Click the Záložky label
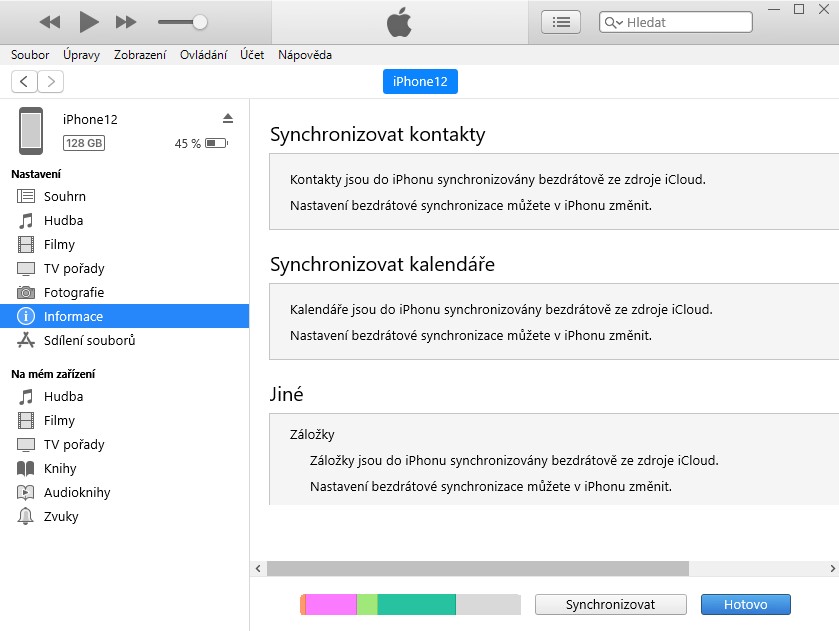Viewport: 839px width, 631px height. click(x=312, y=435)
